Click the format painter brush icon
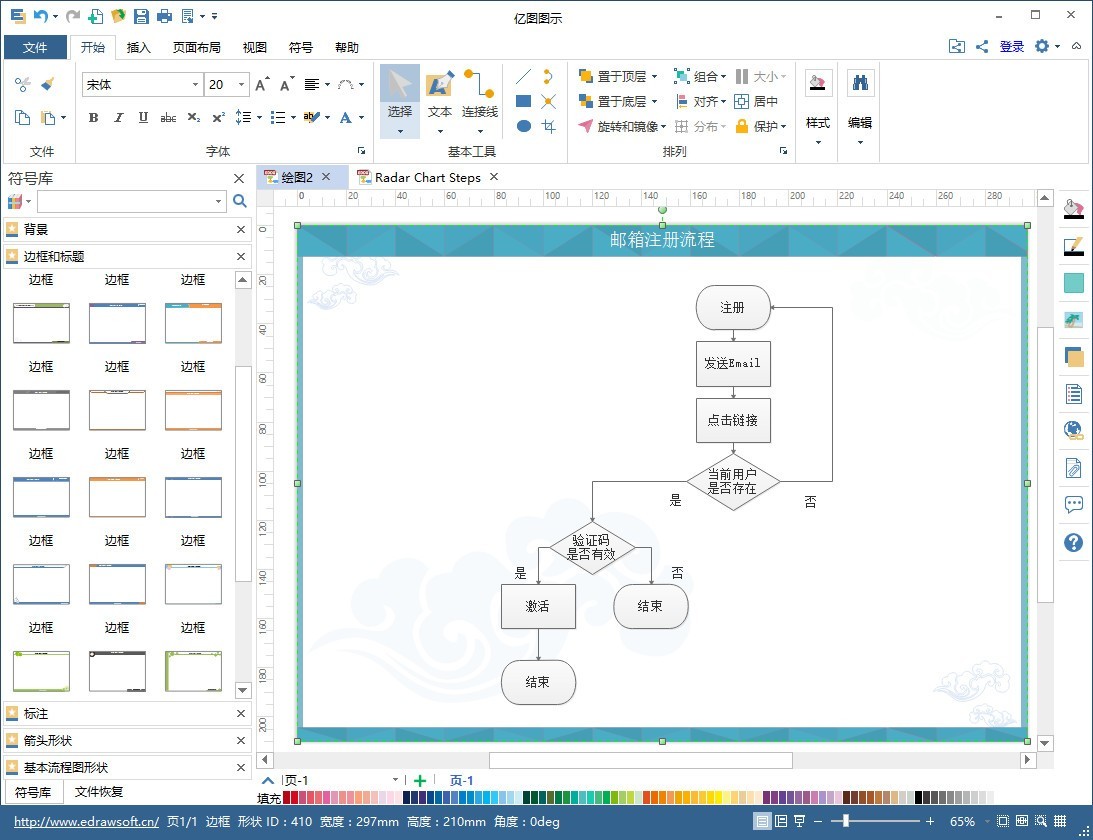This screenshot has width=1093, height=840. [x=47, y=84]
